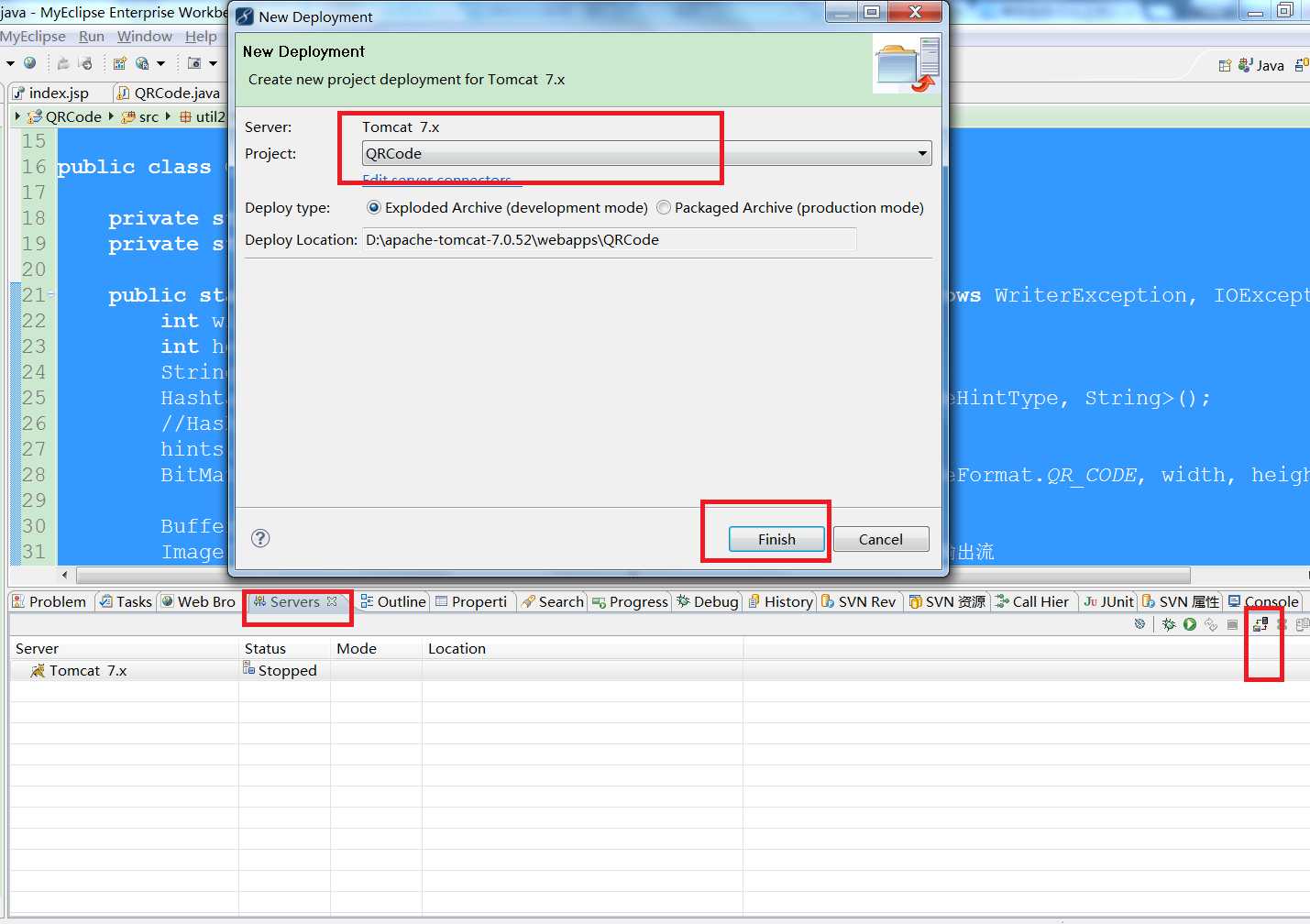Screen dimensions: 1310x924
Task: Open the leftmost toolbar dropdown arrow
Action: 10,63
